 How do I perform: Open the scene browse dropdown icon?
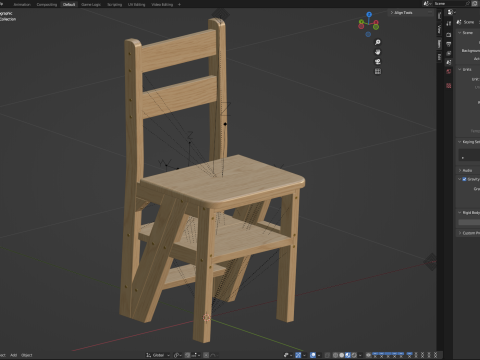[x=427, y=4]
